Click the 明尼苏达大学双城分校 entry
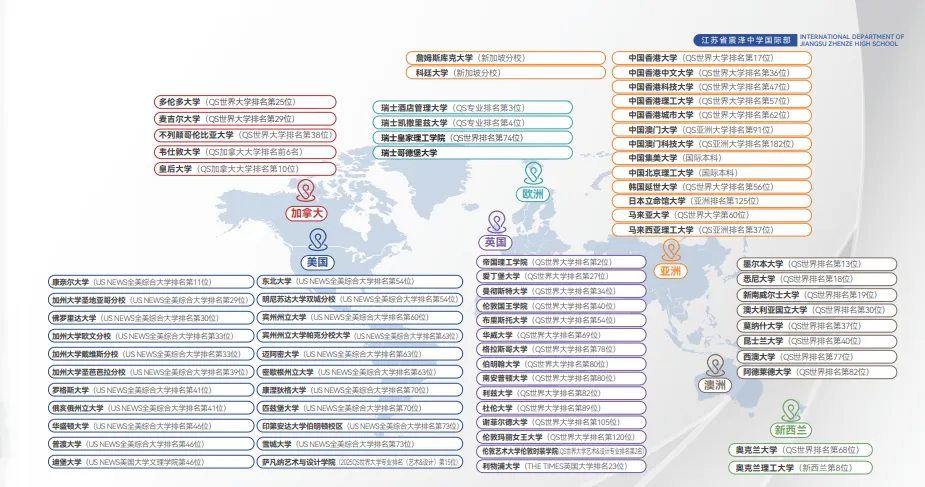The height and width of the screenshot is (487, 925). (360, 300)
